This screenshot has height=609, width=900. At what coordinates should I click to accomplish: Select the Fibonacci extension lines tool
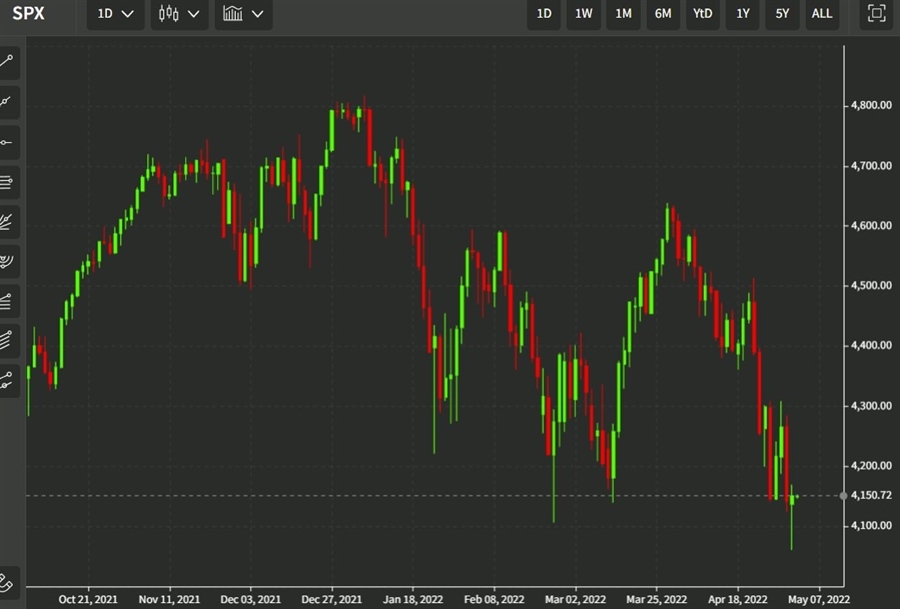8,301
